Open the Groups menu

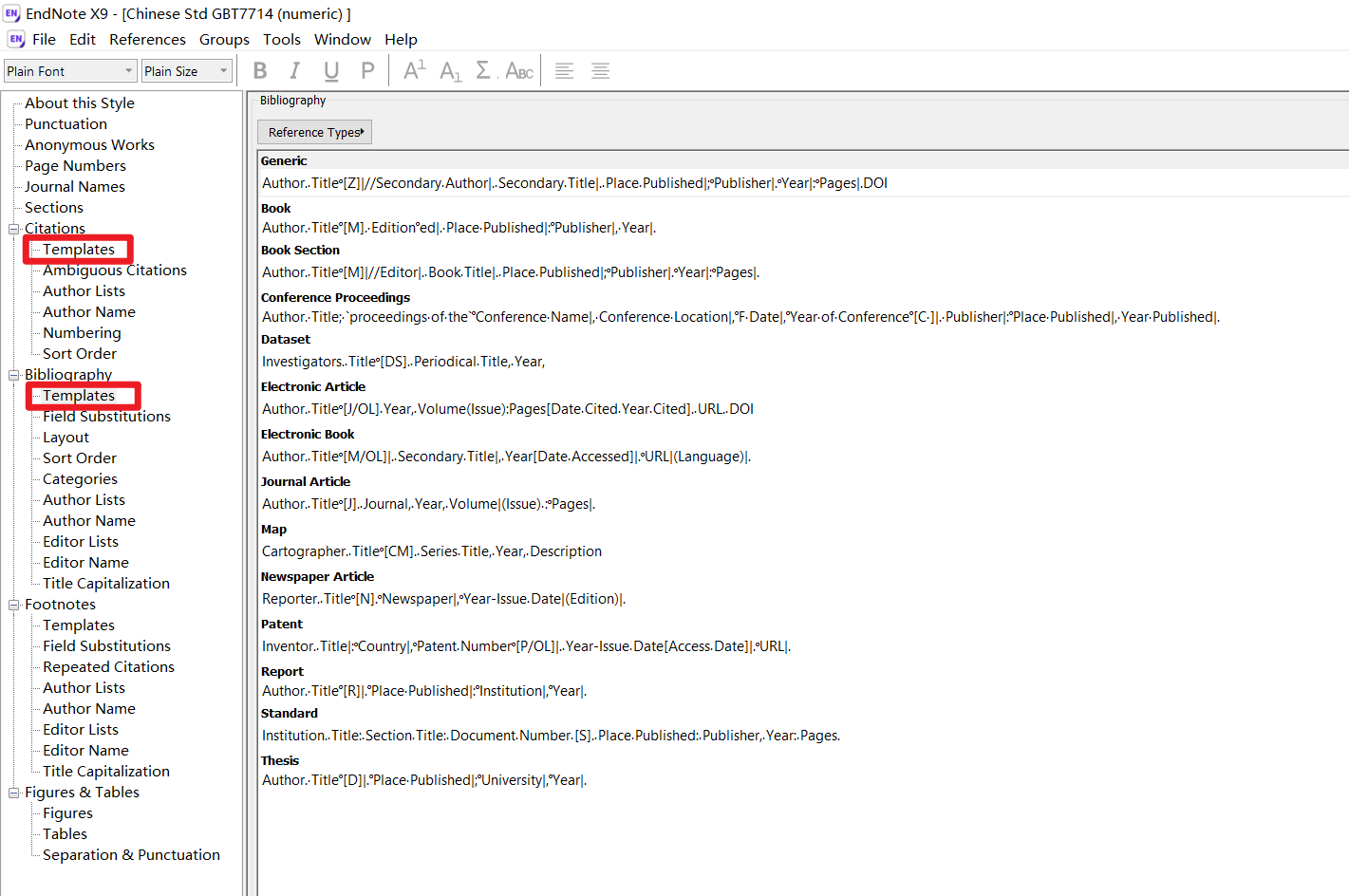click(224, 39)
